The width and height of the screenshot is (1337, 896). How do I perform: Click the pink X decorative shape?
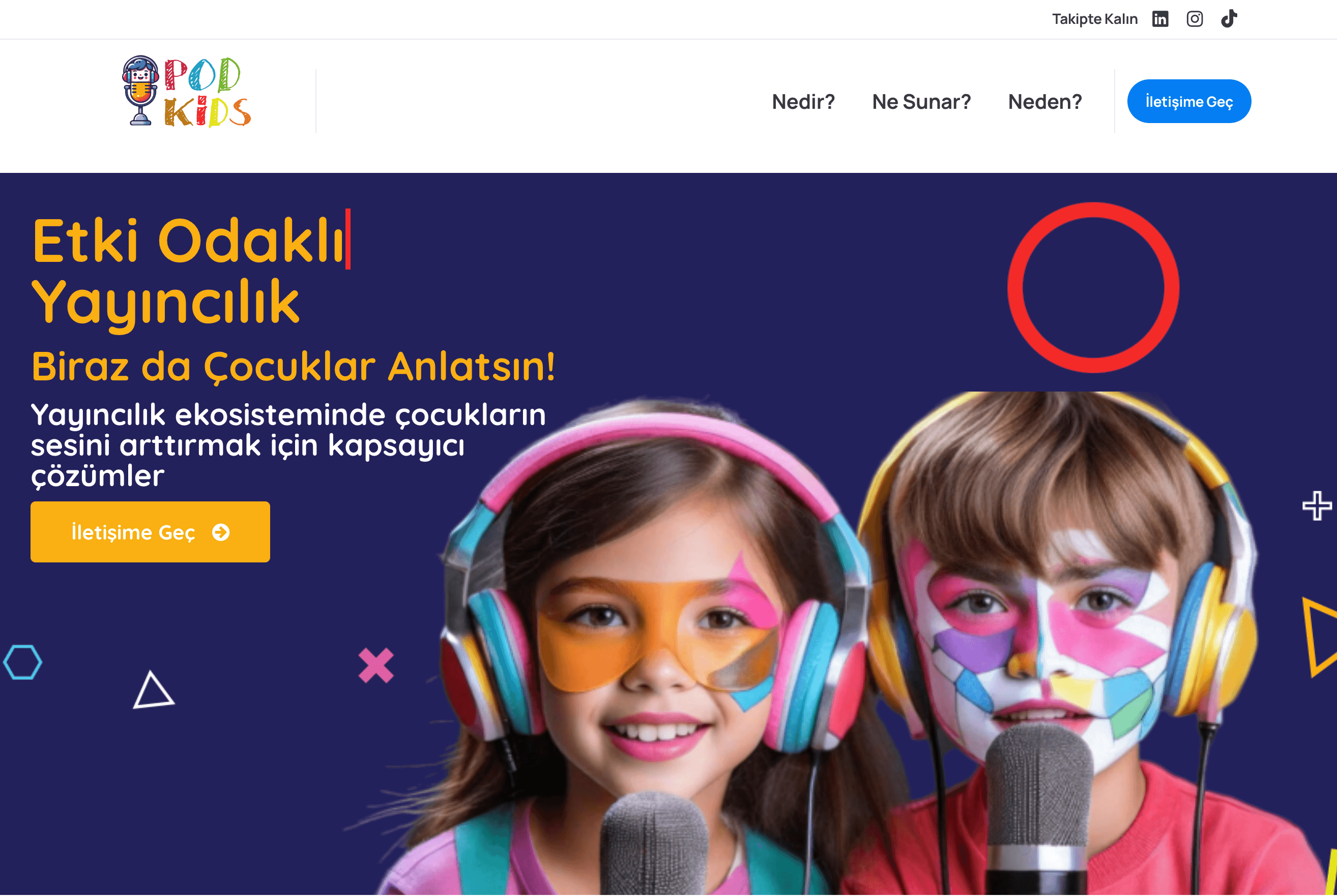(x=375, y=665)
